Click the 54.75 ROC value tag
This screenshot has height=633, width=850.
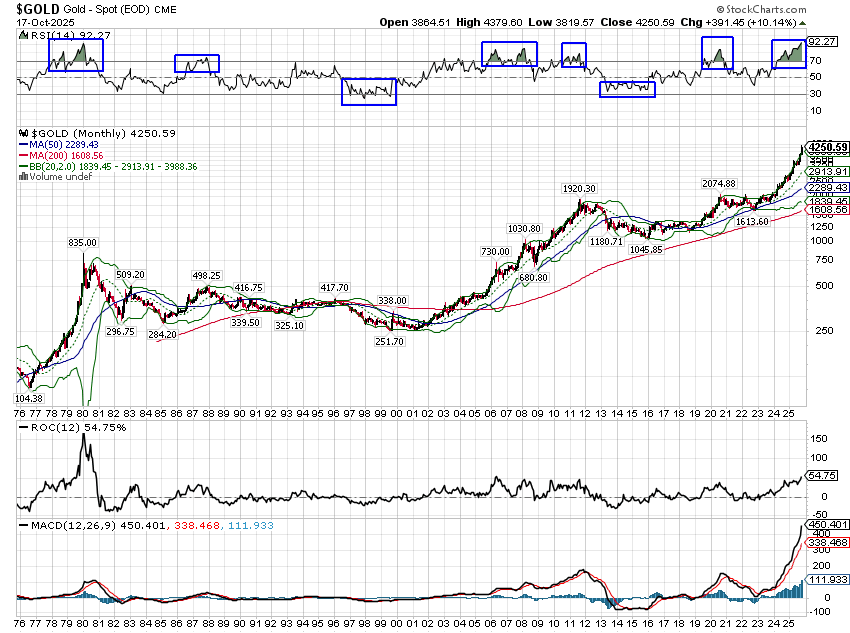point(822,476)
